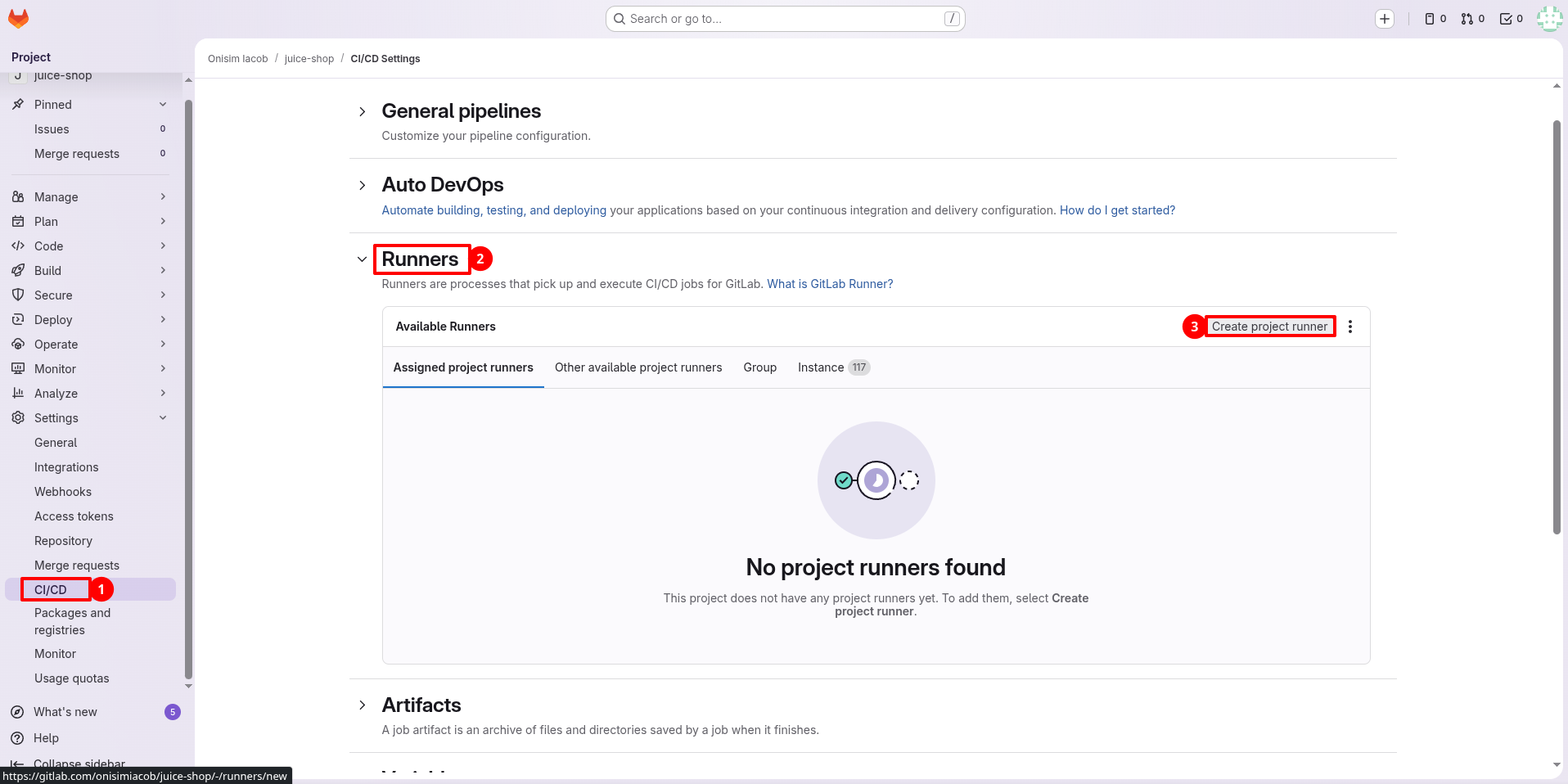Click the GitLab fox logo

point(18,18)
